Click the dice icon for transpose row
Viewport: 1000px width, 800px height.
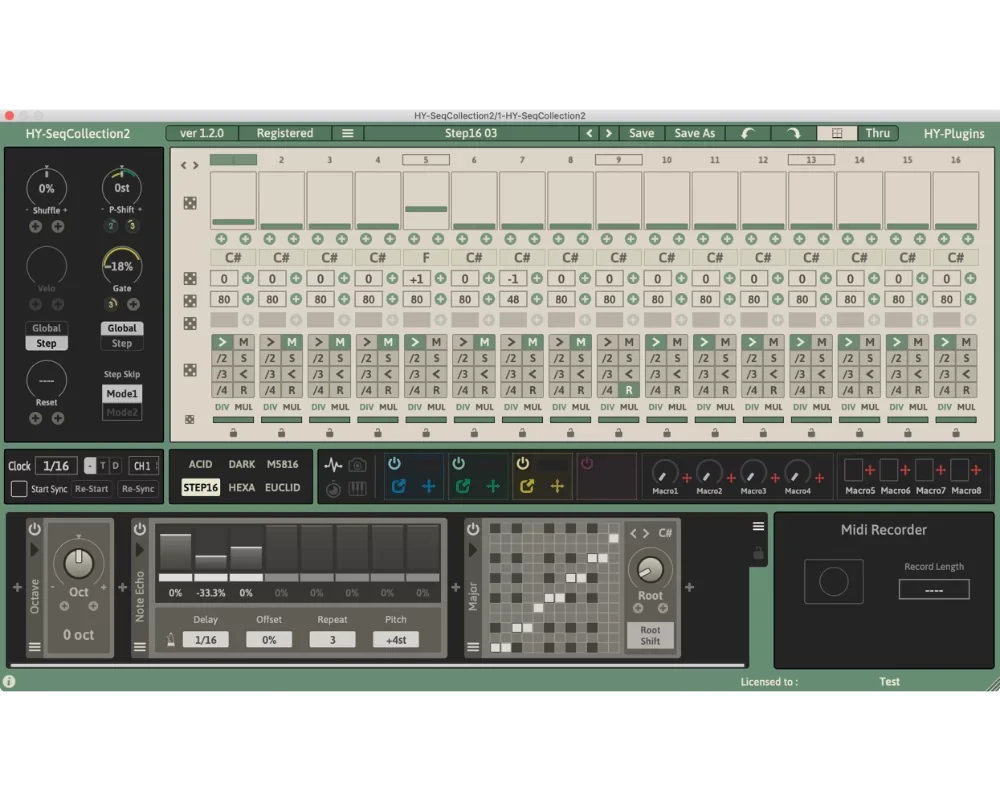pyautogui.click(x=190, y=279)
